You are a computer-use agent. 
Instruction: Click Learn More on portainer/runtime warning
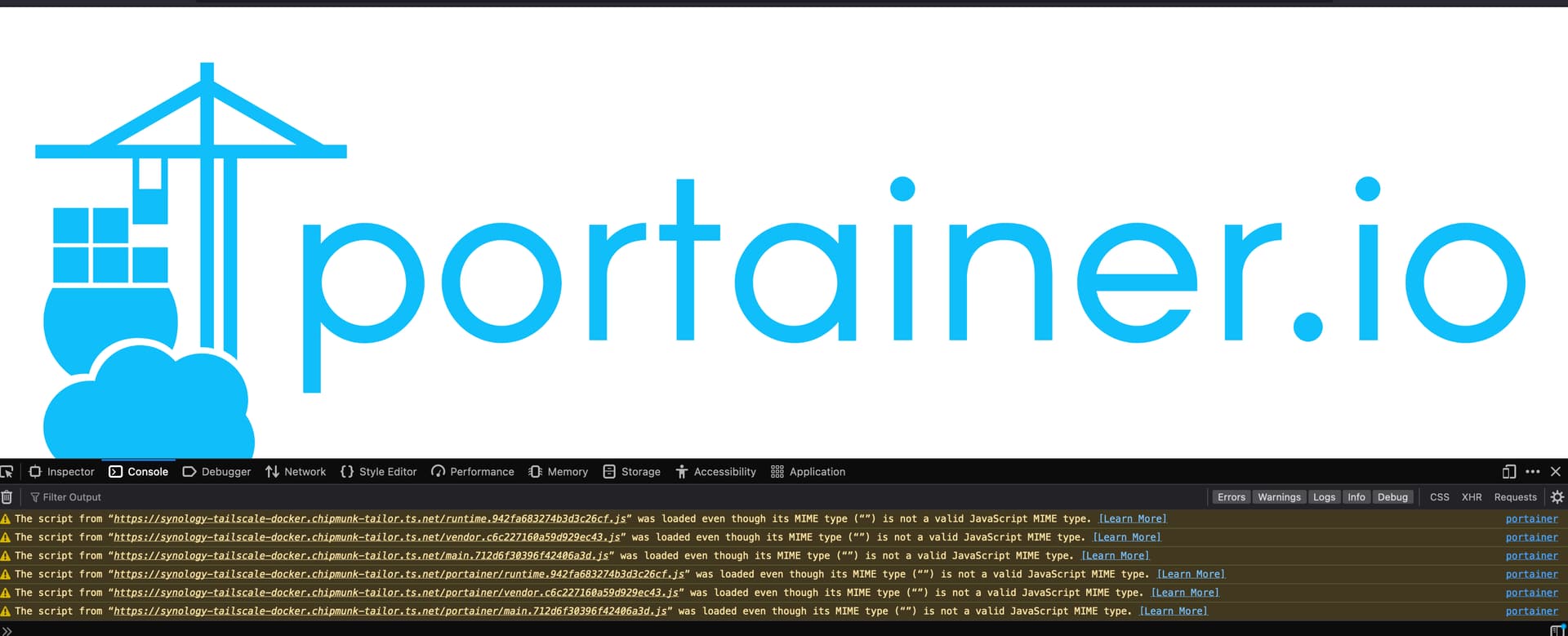1191,574
